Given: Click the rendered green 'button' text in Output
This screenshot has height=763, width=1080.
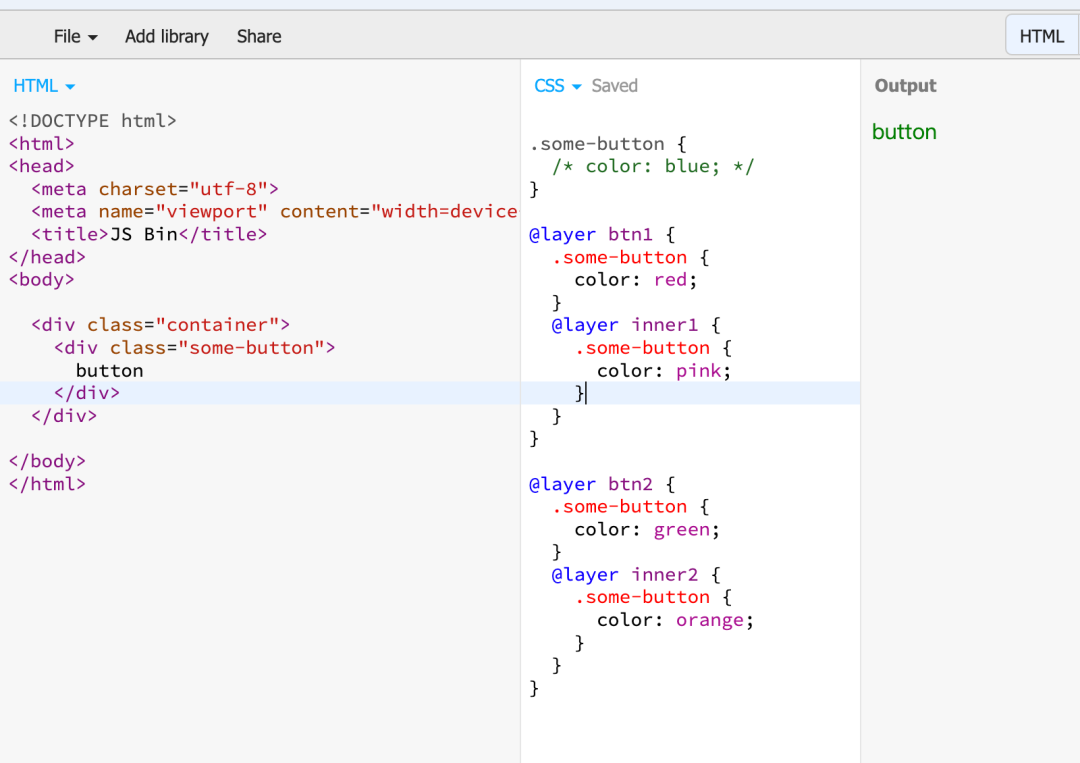Looking at the screenshot, I should point(904,132).
